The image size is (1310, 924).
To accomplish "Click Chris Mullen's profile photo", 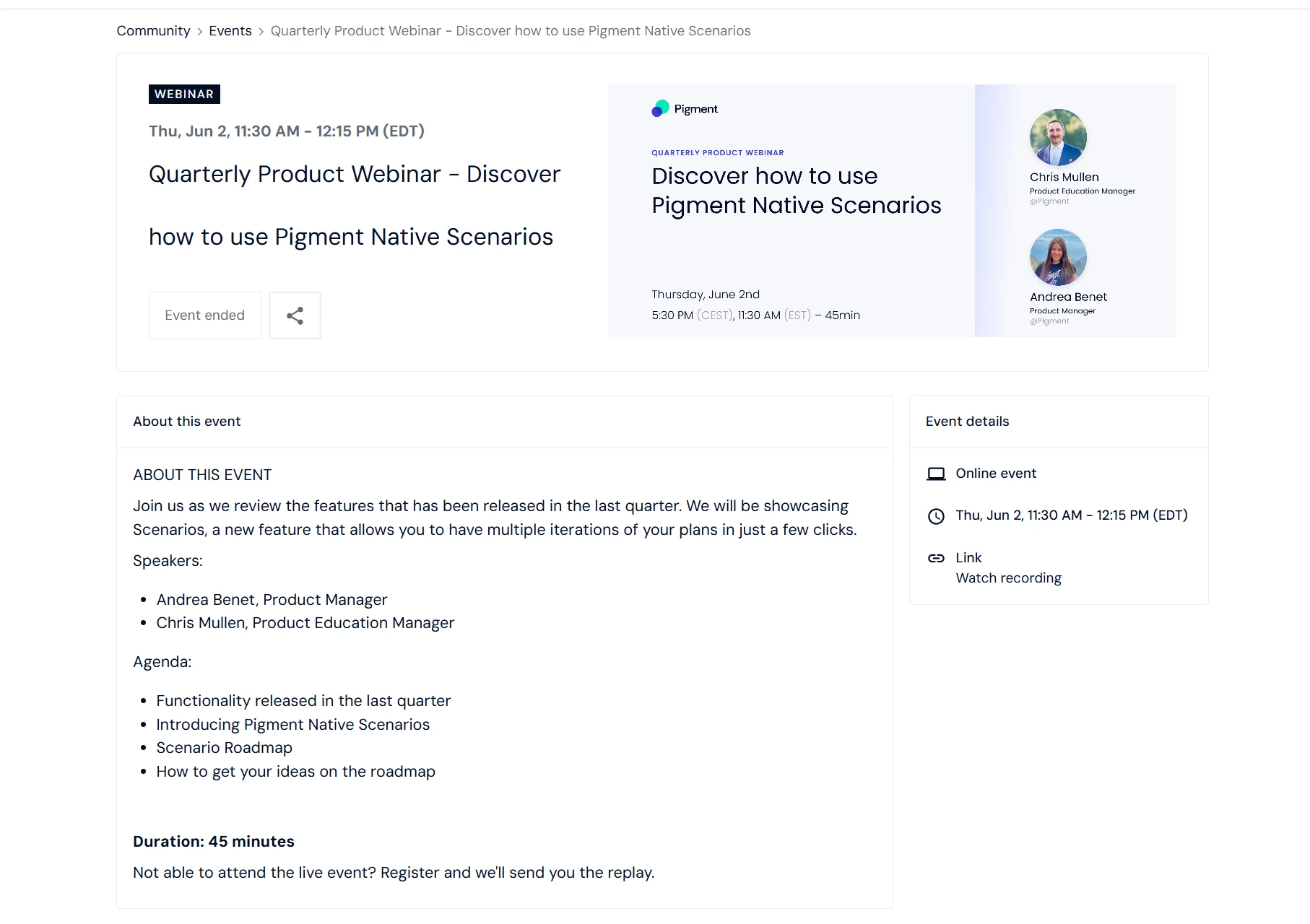I will point(1058,137).
